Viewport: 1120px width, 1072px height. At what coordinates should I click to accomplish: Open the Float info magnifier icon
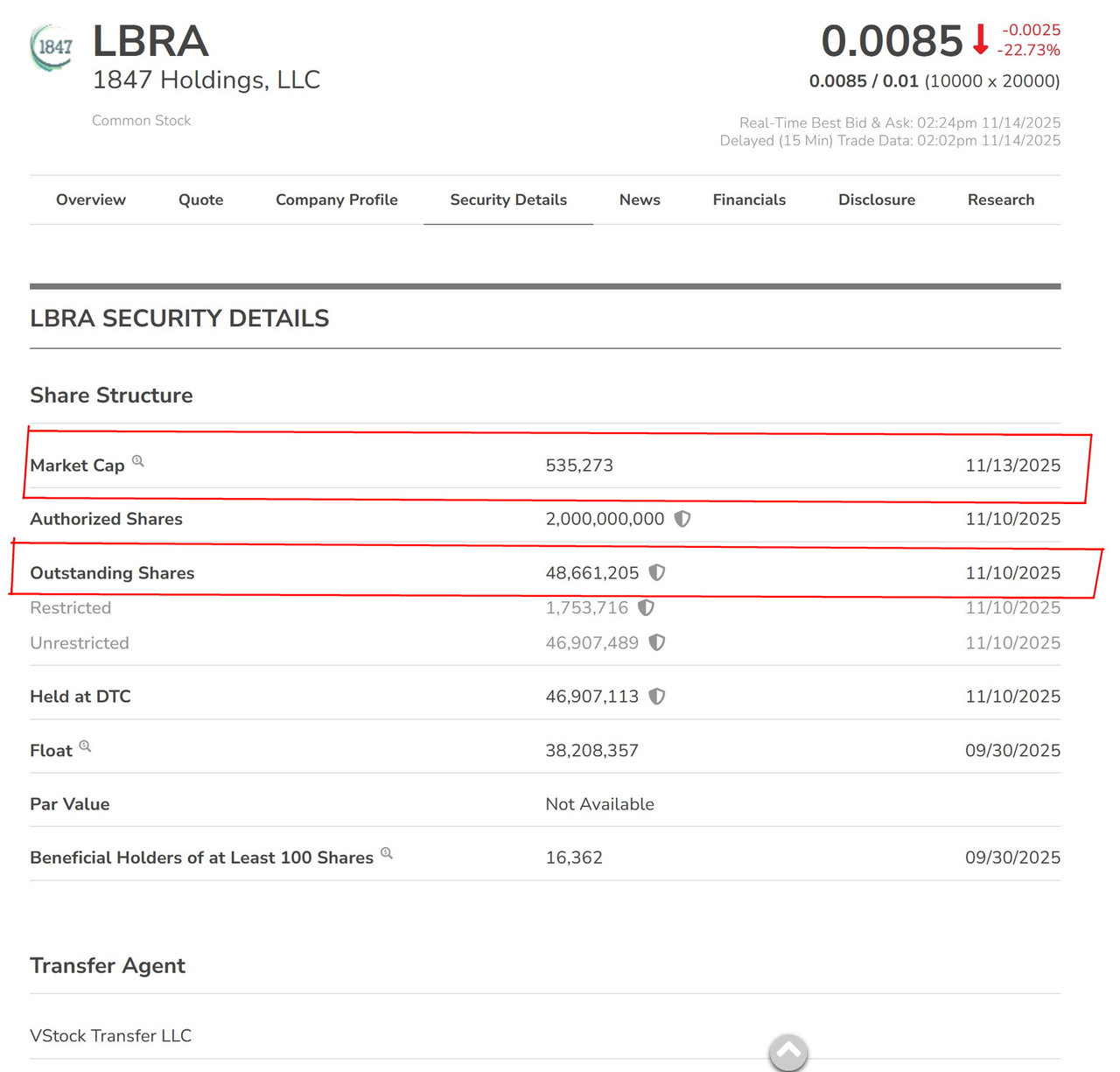coord(85,746)
